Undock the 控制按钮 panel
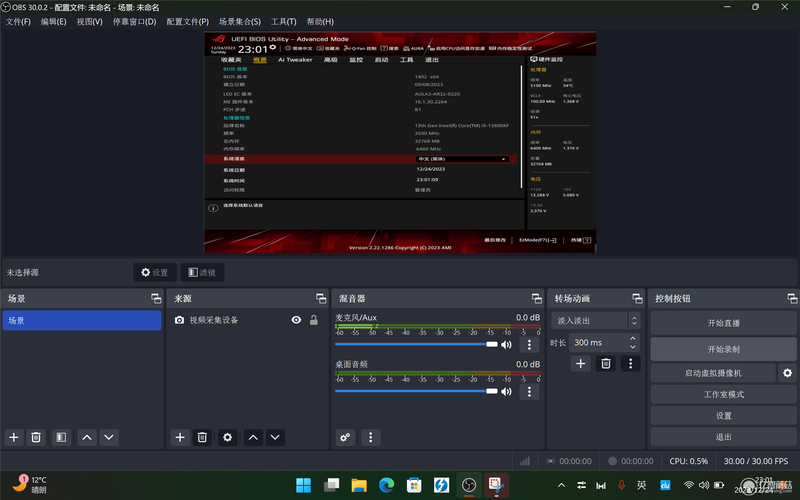 pos(792,298)
